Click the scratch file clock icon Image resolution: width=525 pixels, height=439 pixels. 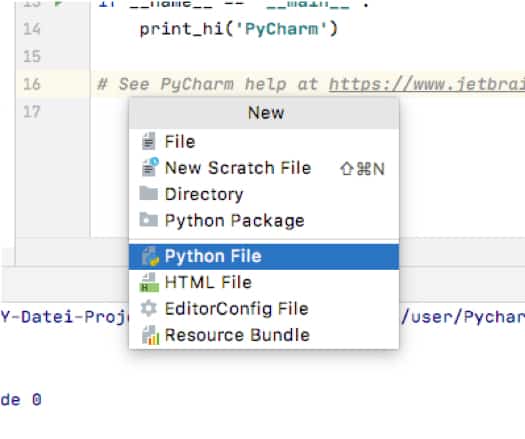pyautogui.click(x=149, y=167)
